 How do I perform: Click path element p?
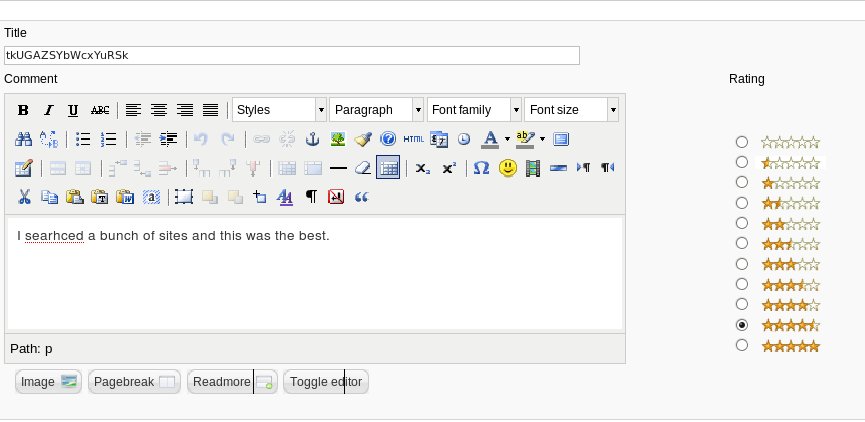coord(49,349)
